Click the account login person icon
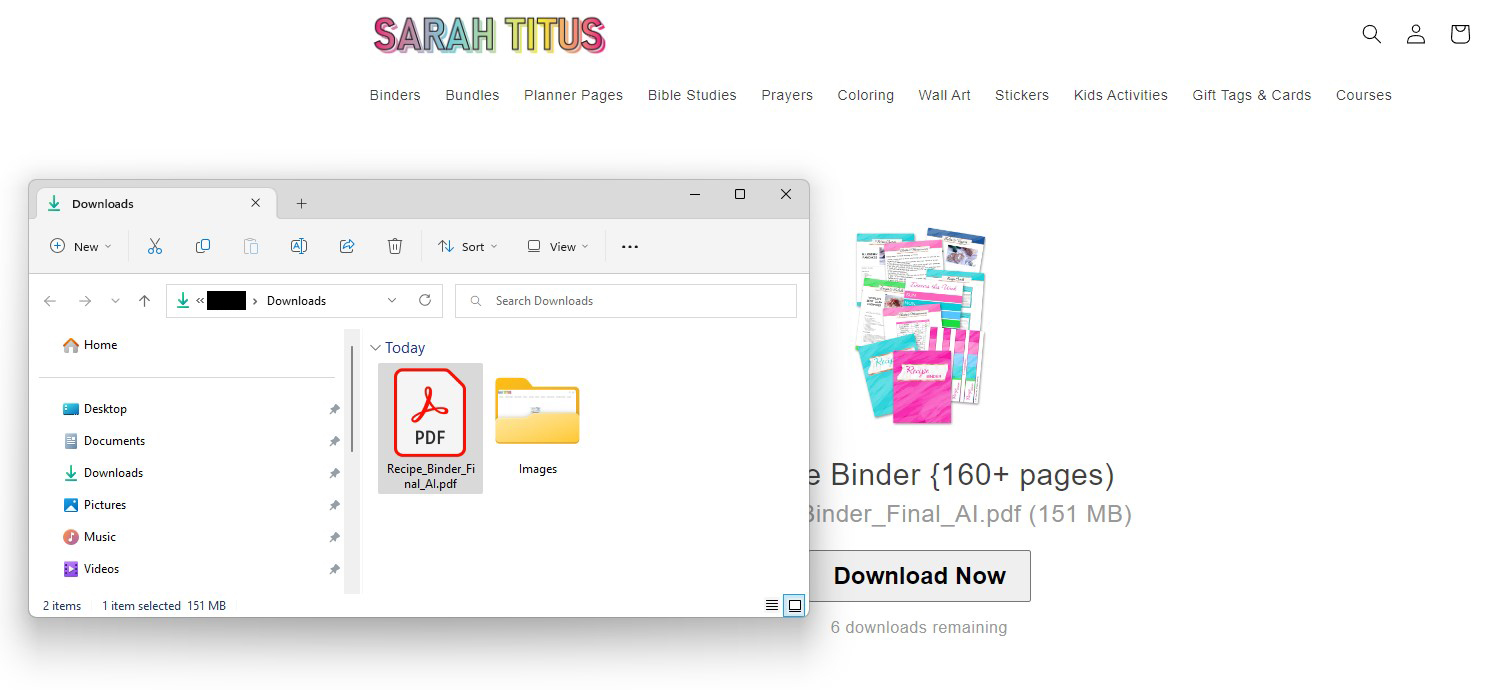The image size is (1493, 690). [1415, 34]
